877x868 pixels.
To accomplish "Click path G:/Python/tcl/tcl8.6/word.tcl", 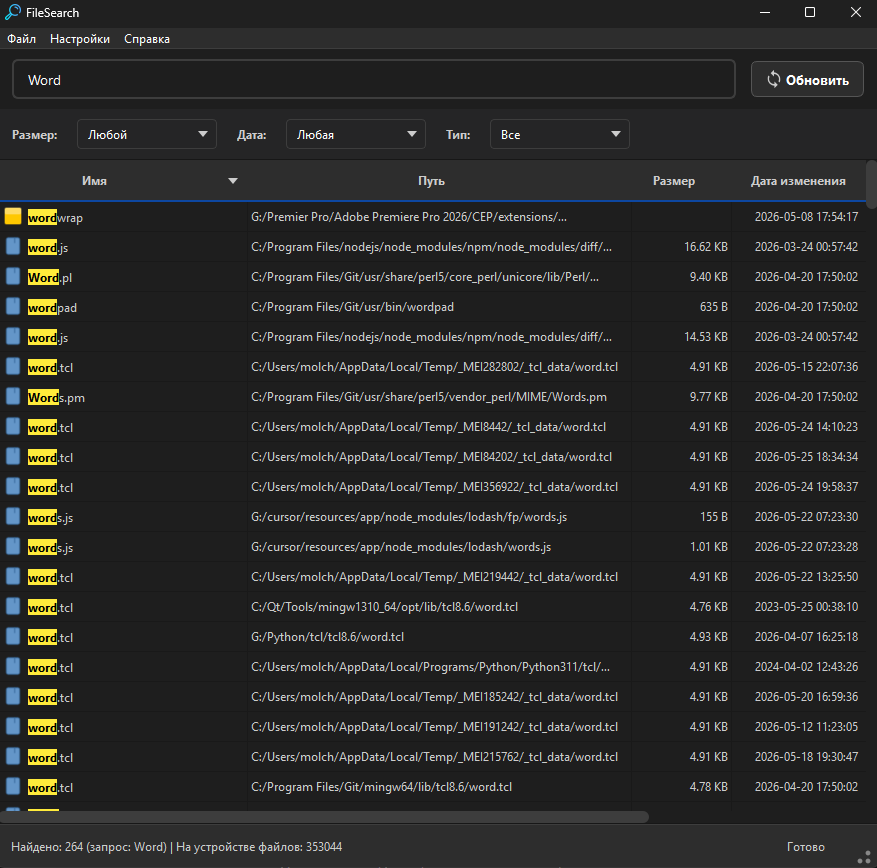I will [327, 636].
